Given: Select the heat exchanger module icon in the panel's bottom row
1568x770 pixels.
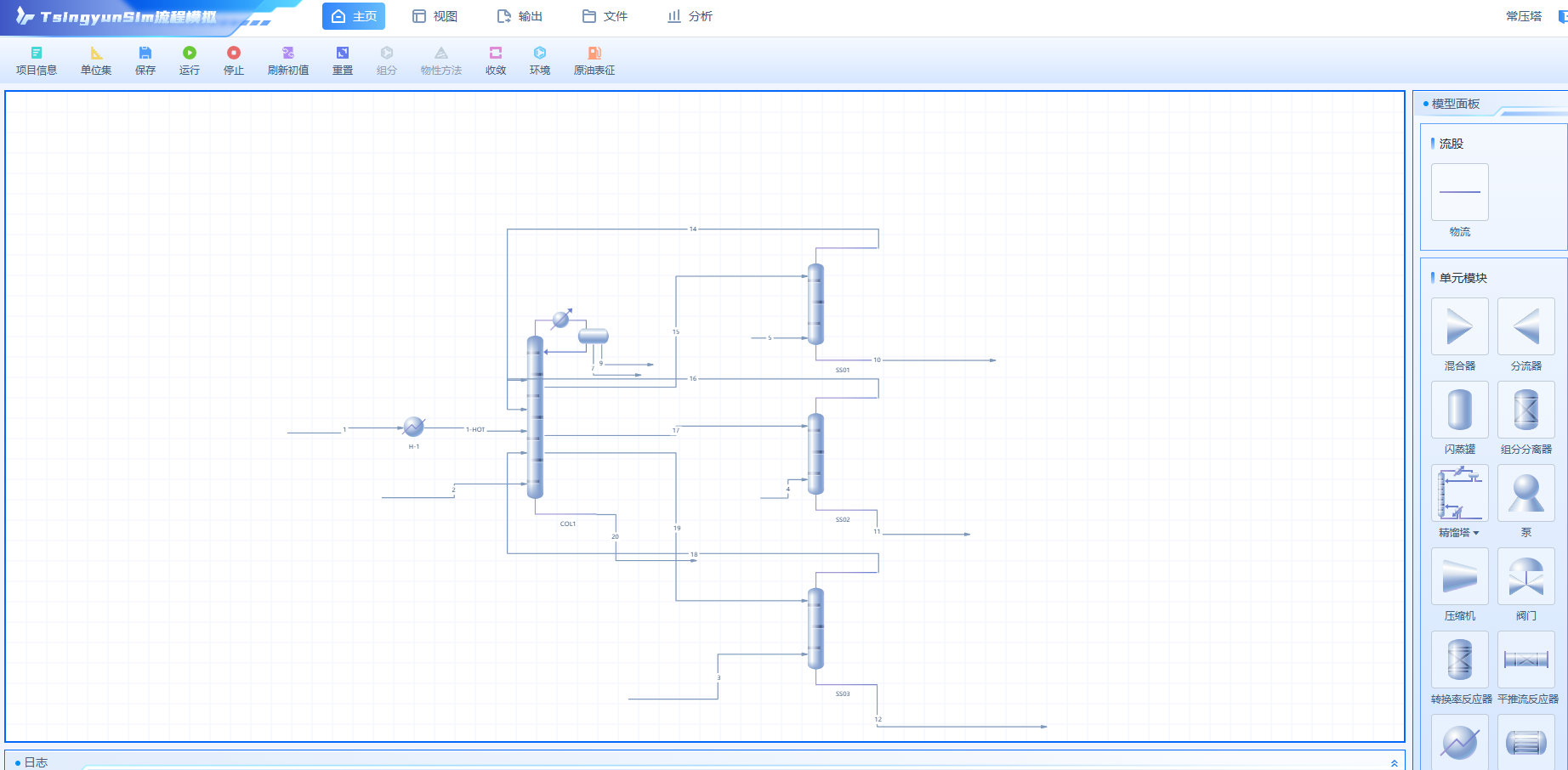Looking at the screenshot, I should point(1526,742).
